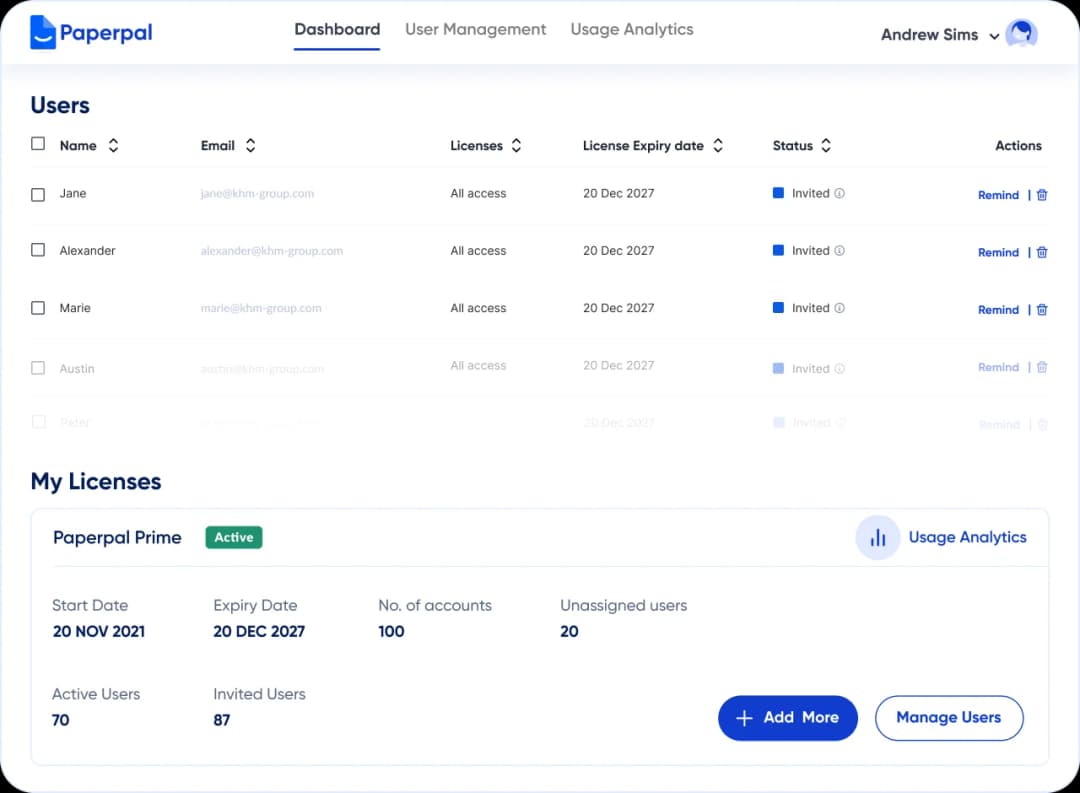Expand the Andrew Sims account dropdown

[x=994, y=36]
